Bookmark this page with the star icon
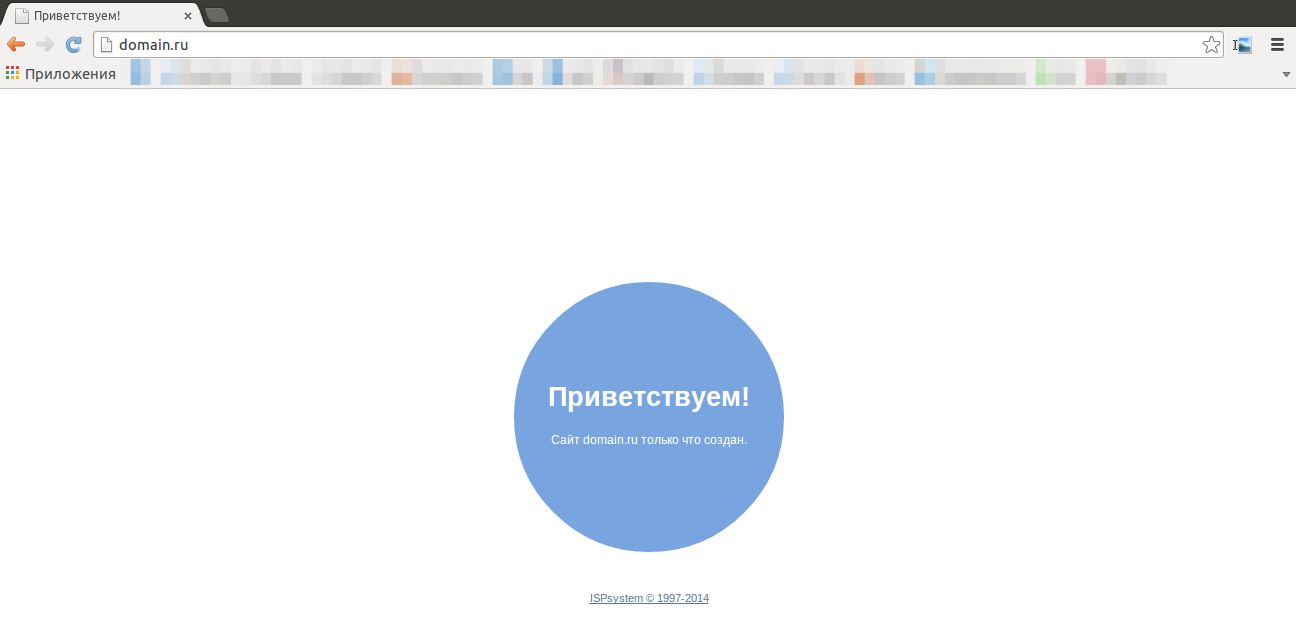This screenshot has width=1296, height=618. coord(1211,44)
